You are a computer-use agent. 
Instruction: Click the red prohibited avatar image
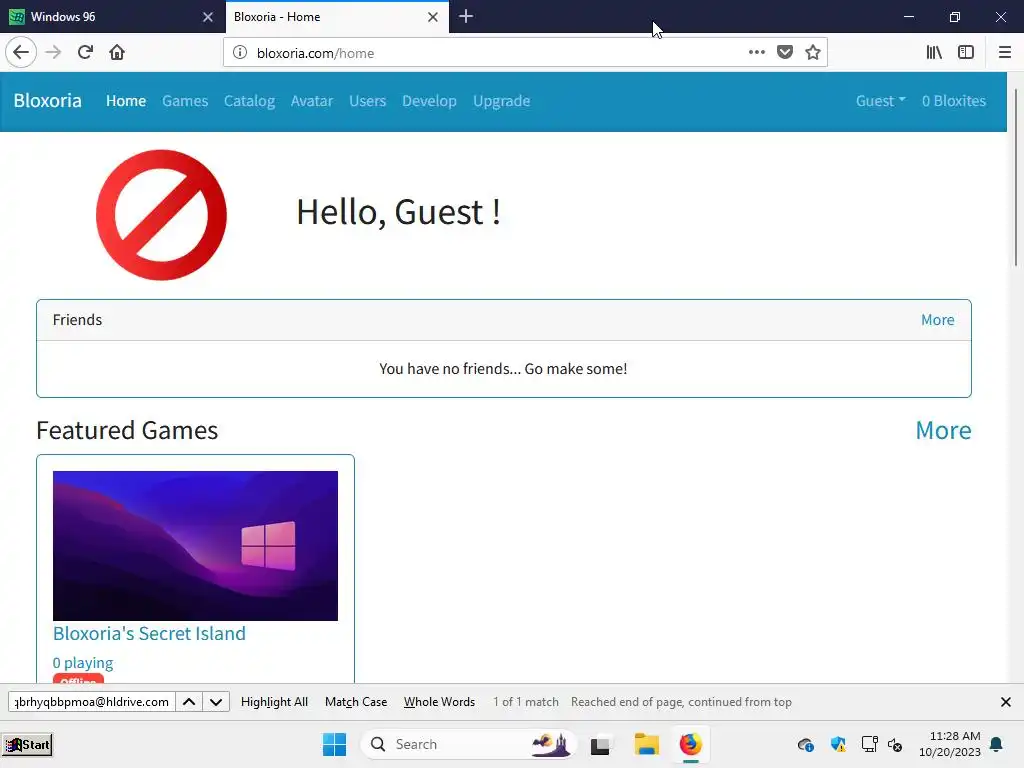(161, 215)
